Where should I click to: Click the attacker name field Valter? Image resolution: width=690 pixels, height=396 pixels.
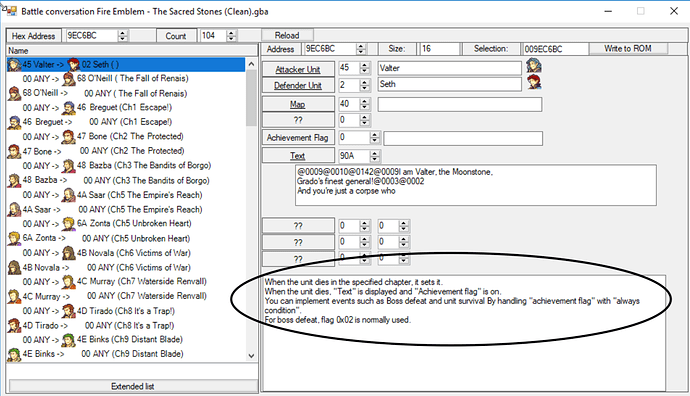coord(450,68)
